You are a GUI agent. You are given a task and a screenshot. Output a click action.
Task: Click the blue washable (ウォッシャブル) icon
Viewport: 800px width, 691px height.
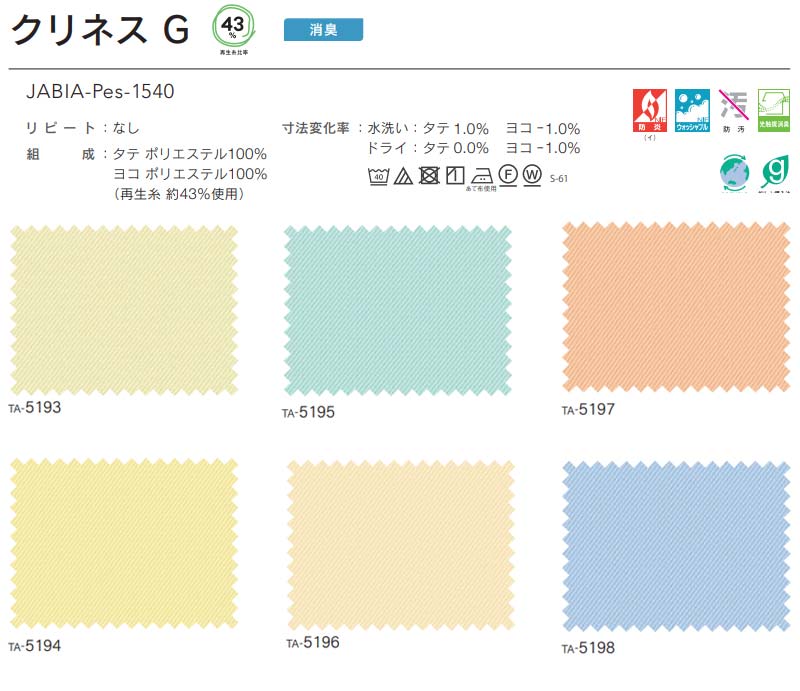coord(692,107)
